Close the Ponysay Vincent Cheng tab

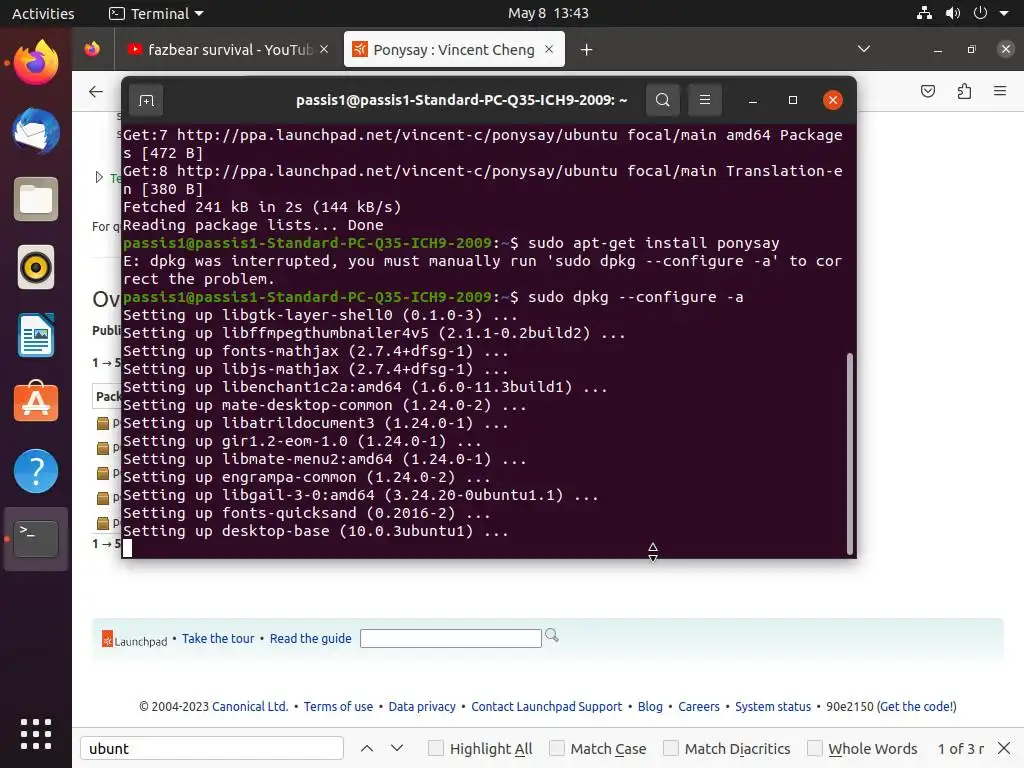549,50
